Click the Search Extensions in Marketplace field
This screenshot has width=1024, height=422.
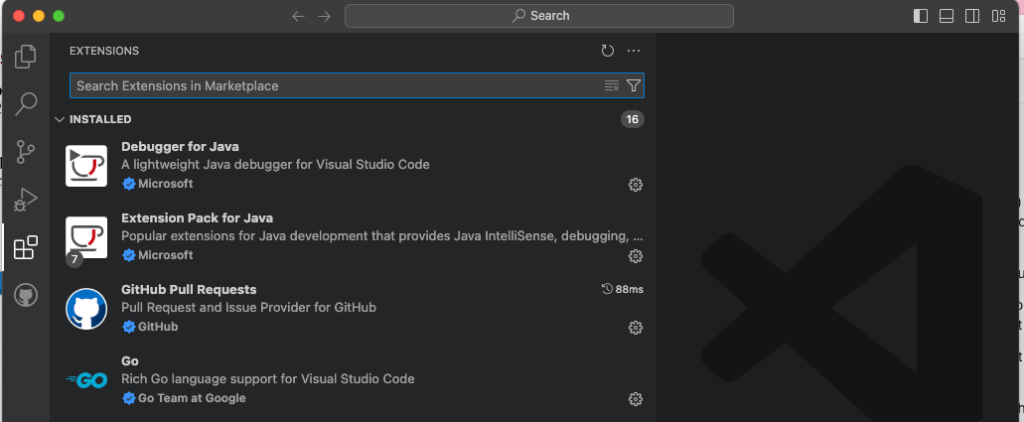[x=335, y=86]
